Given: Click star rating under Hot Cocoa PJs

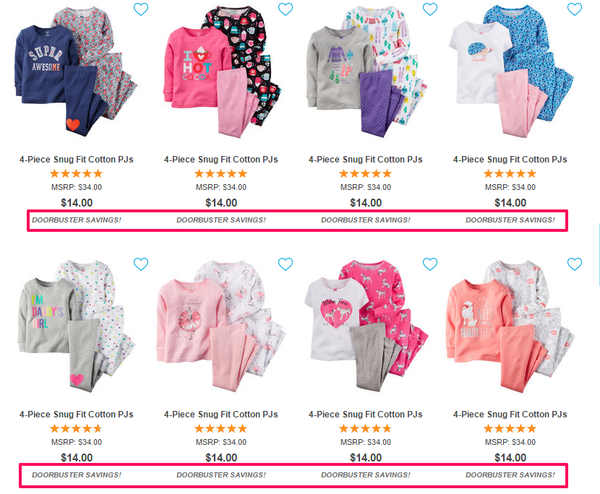Looking at the screenshot, I should click(x=221, y=174).
